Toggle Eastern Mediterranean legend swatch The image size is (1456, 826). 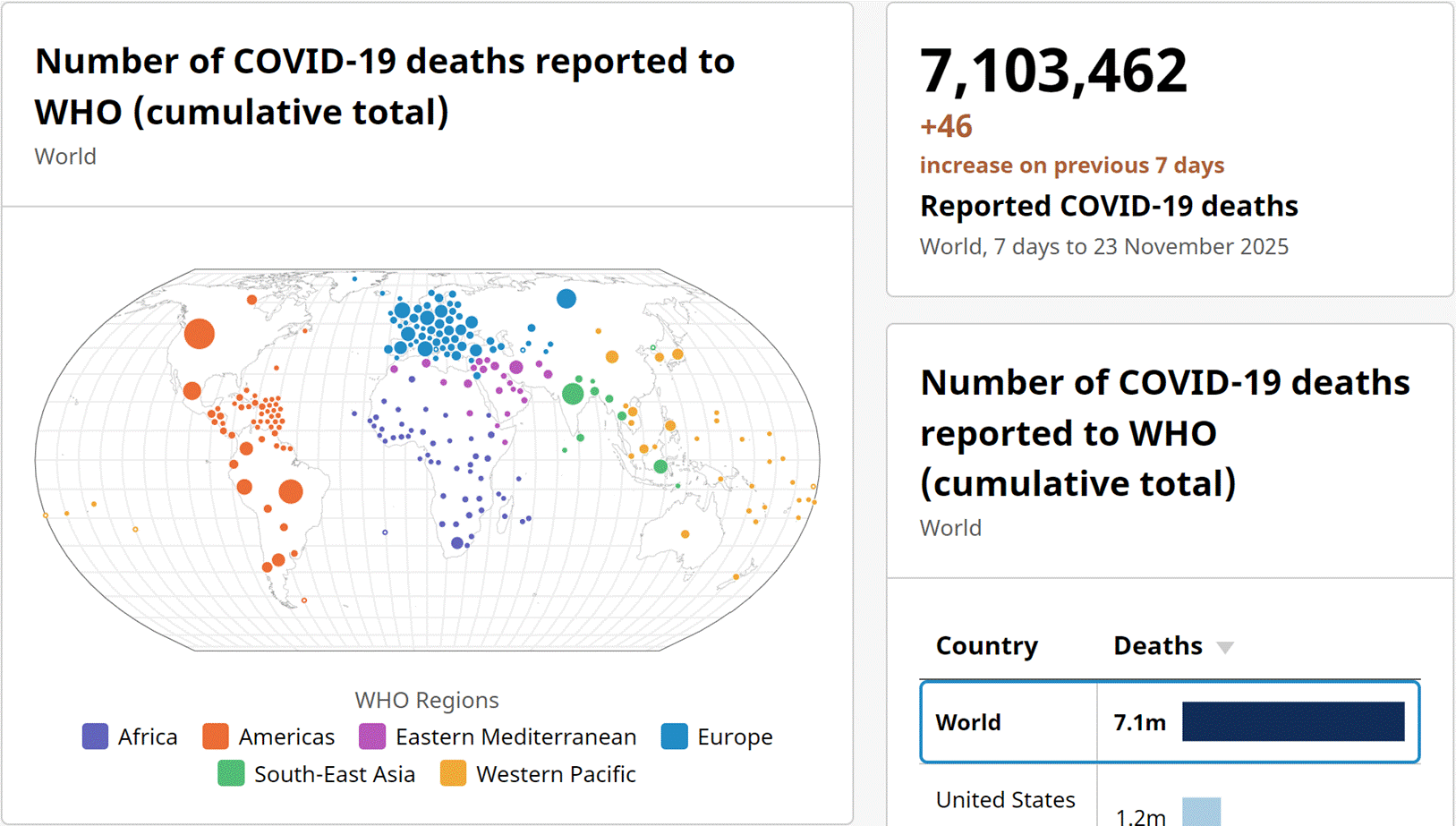point(372,737)
